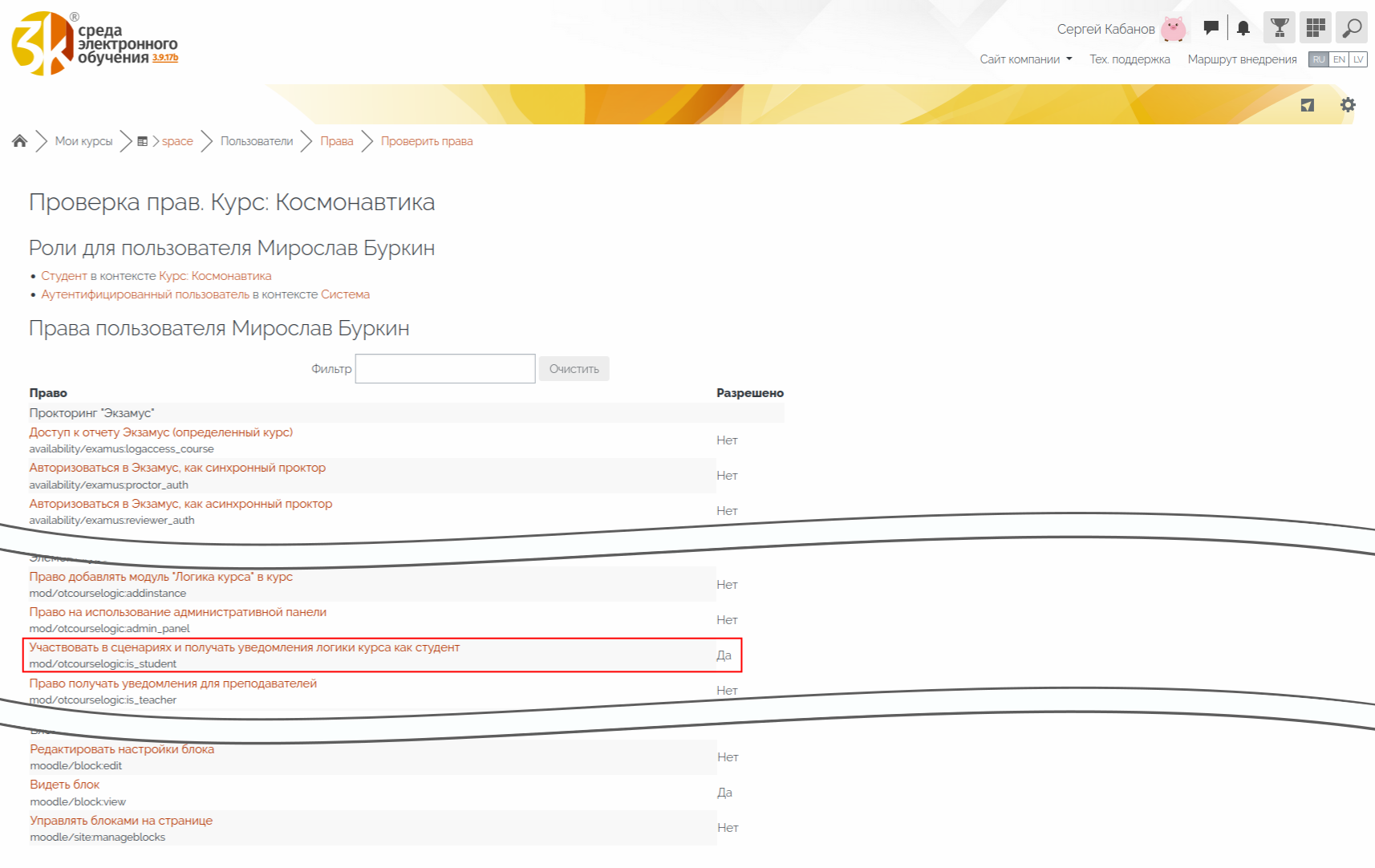This screenshot has width=1375, height=868.
Task: Click the paper-plane navigation icon
Action: pyautogui.click(x=1308, y=105)
